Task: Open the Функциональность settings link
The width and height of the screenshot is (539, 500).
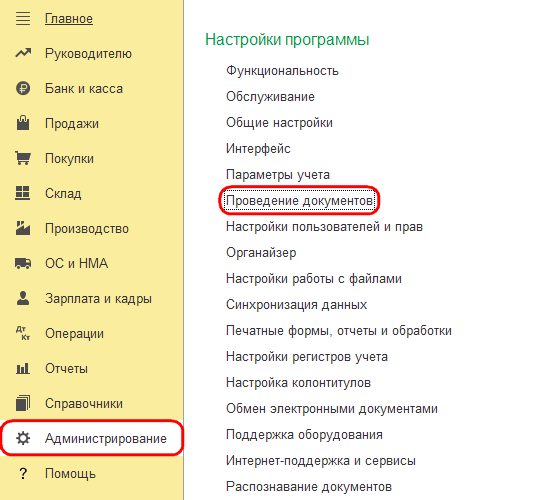Action: click(282, 71)
